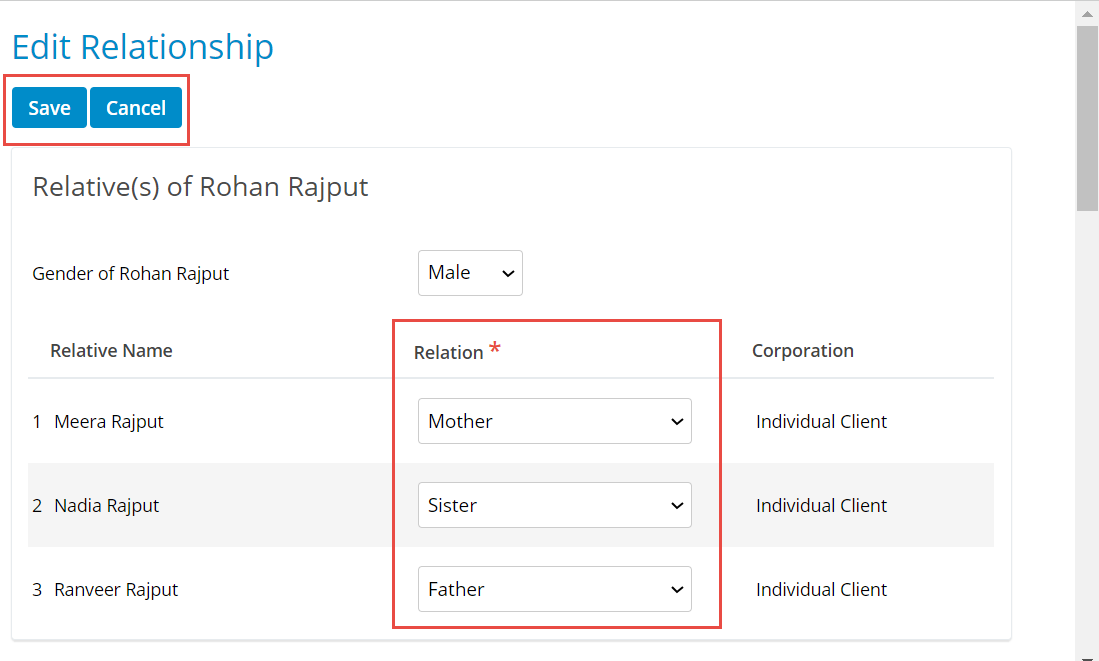Save the relationship changes
Viewport: 1099px width, 661px height.
[x=48, y=107]
